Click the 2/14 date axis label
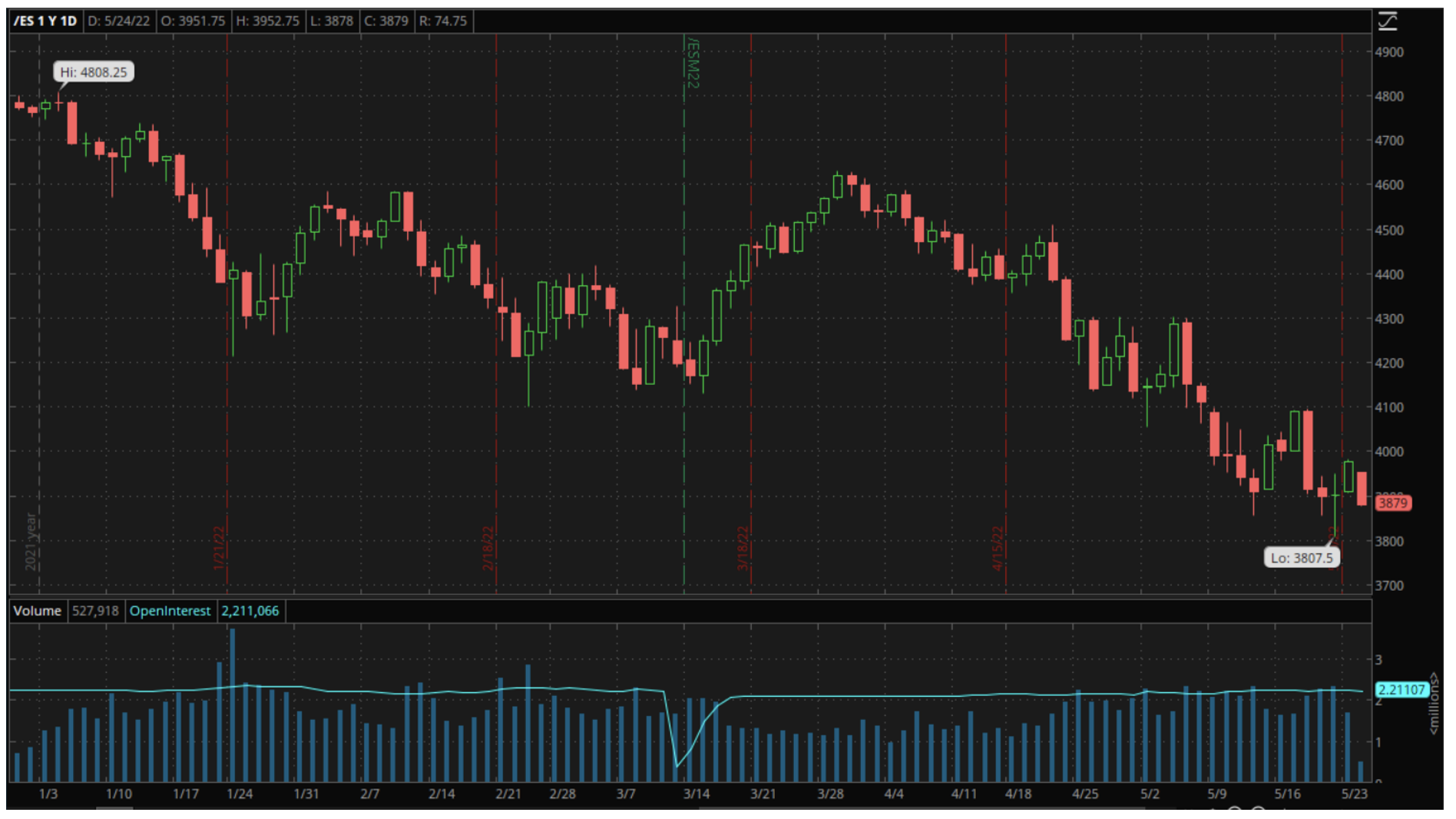This screenshot has height=819, width=1456. (442, 794)
